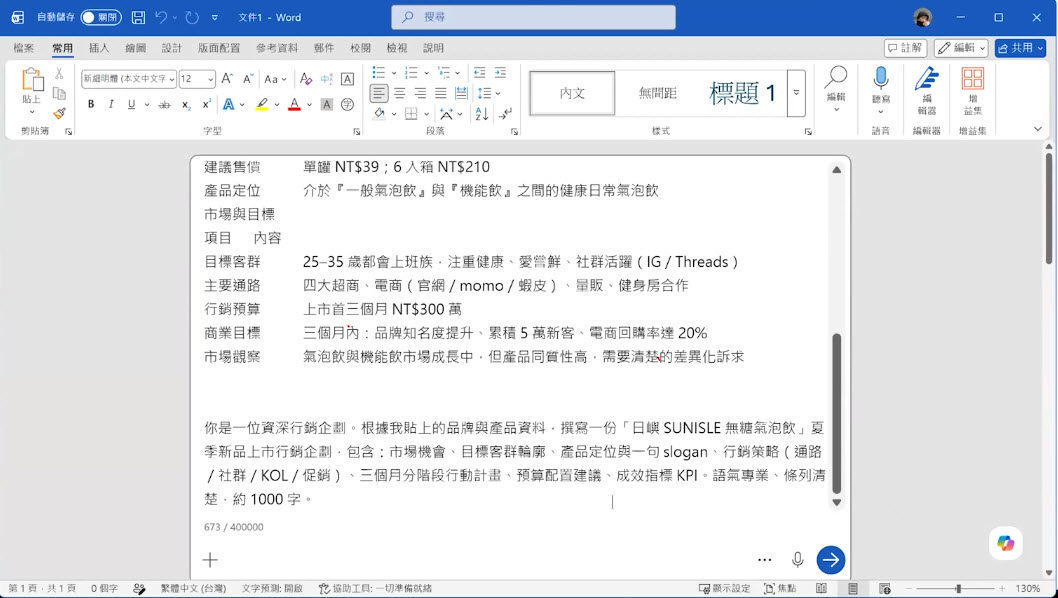Switch to the Draw tab

135,48
